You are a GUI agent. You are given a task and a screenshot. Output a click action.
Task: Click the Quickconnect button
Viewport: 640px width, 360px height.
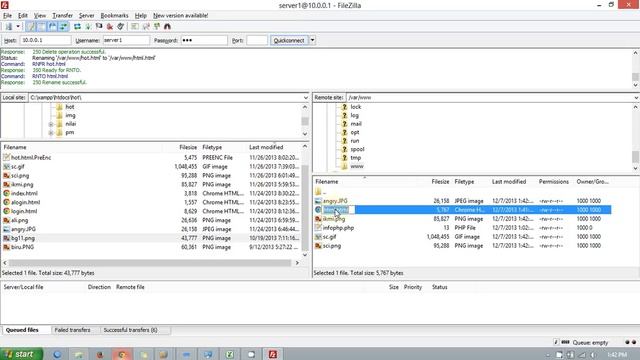pos(289,40)
